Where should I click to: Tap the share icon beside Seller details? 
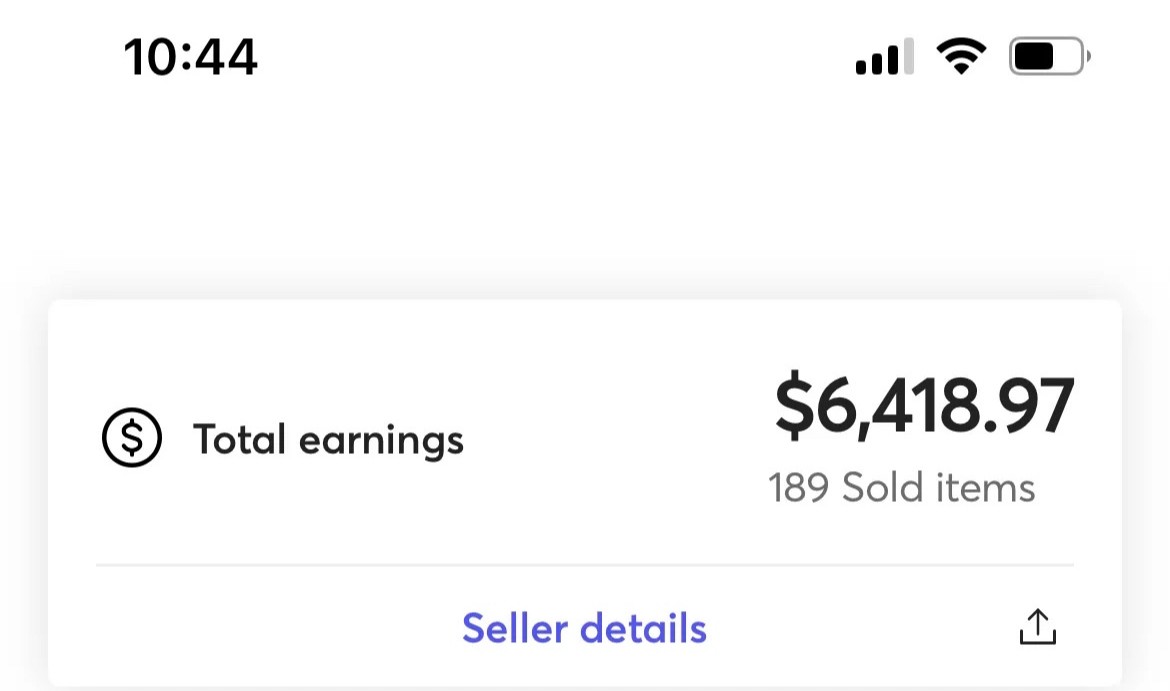click(x=1038, y=627)
